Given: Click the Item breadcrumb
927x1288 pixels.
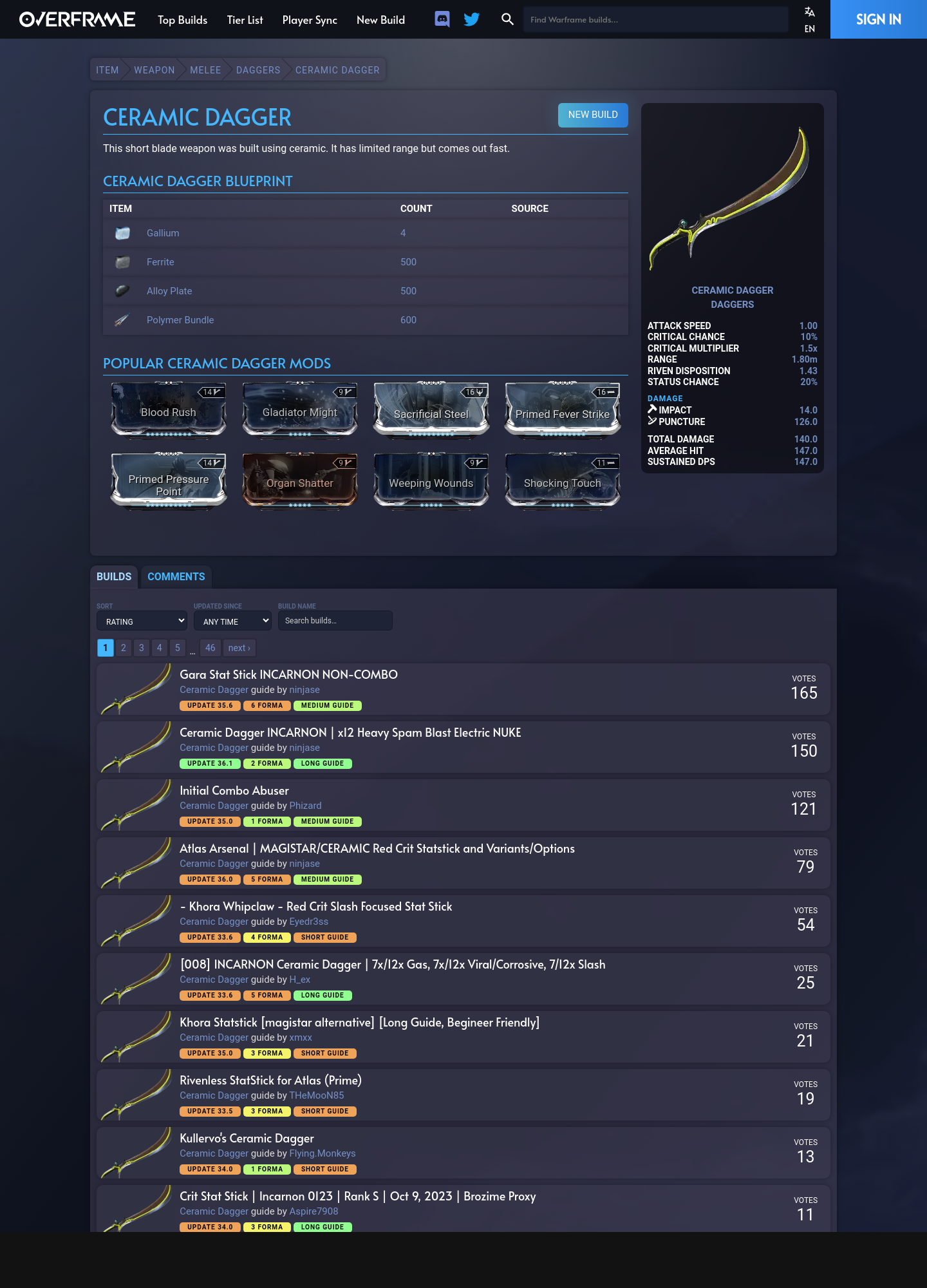Looking at the screenshot, I should point(108,70).
